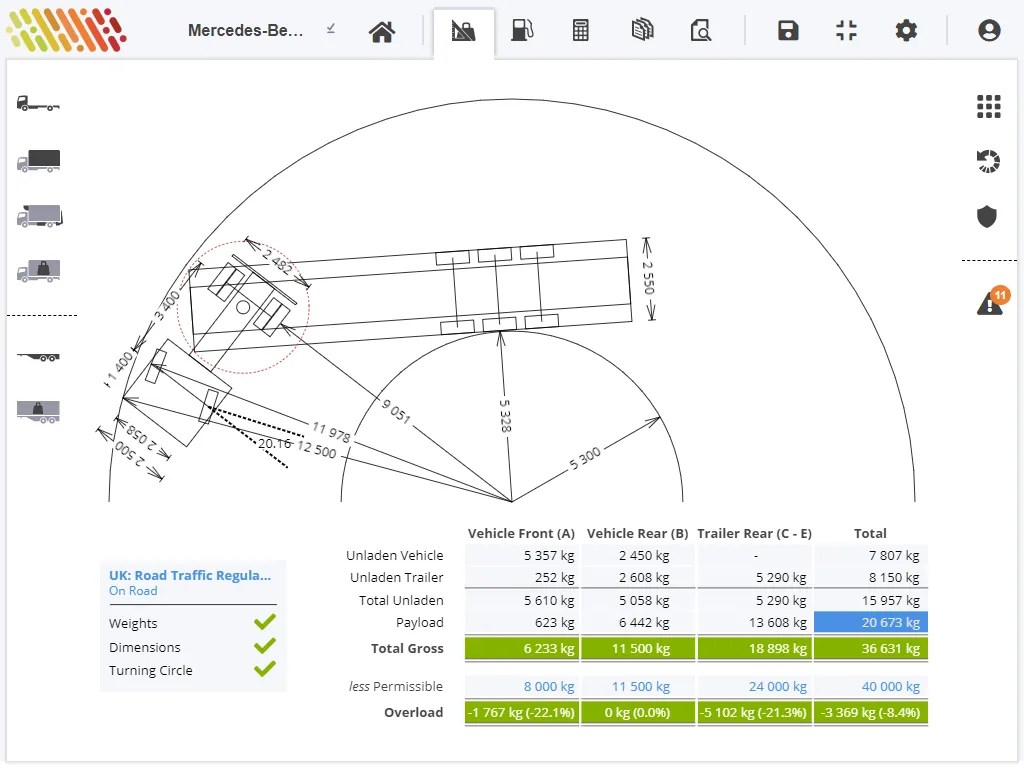Click the Trailer Rear (C - E) column header
Image resolution: width=1024 pixels, height=768 pixels.
754,534
